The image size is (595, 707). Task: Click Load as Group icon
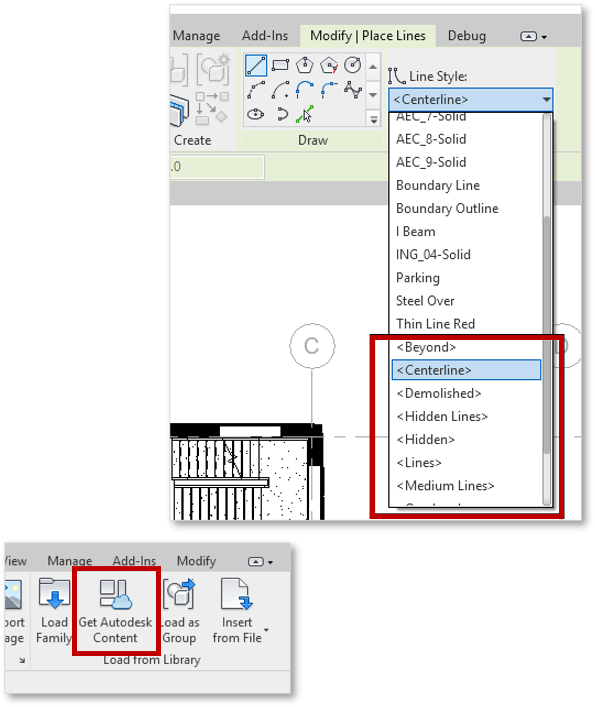179,592
